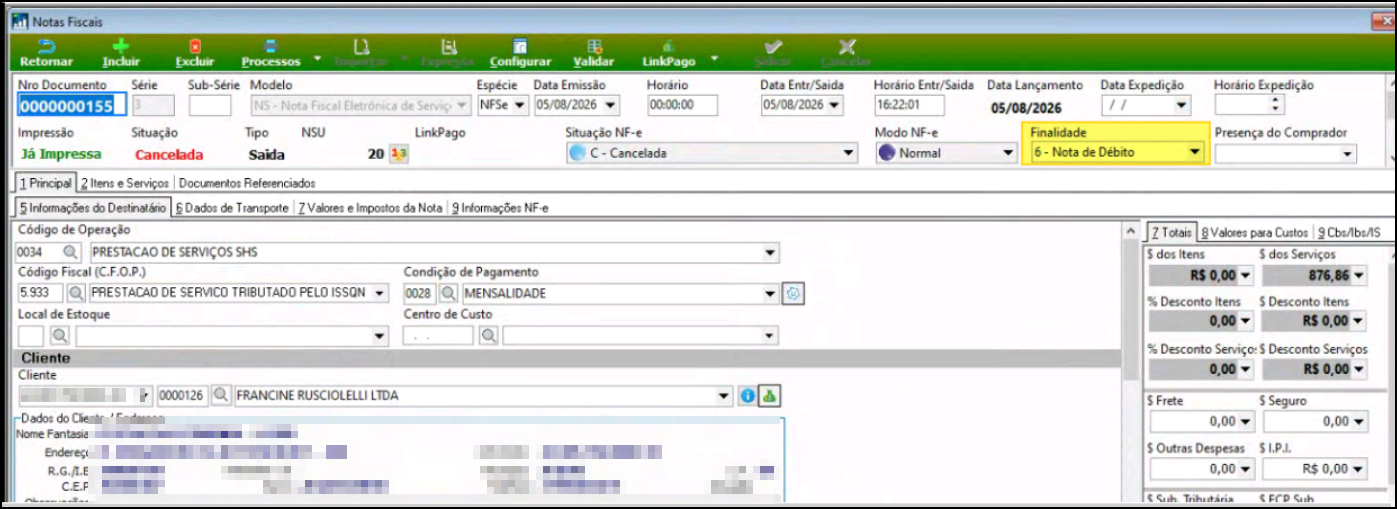Click the LinkPago toolbar icon

pyautogui.click(x=668, y=46)
